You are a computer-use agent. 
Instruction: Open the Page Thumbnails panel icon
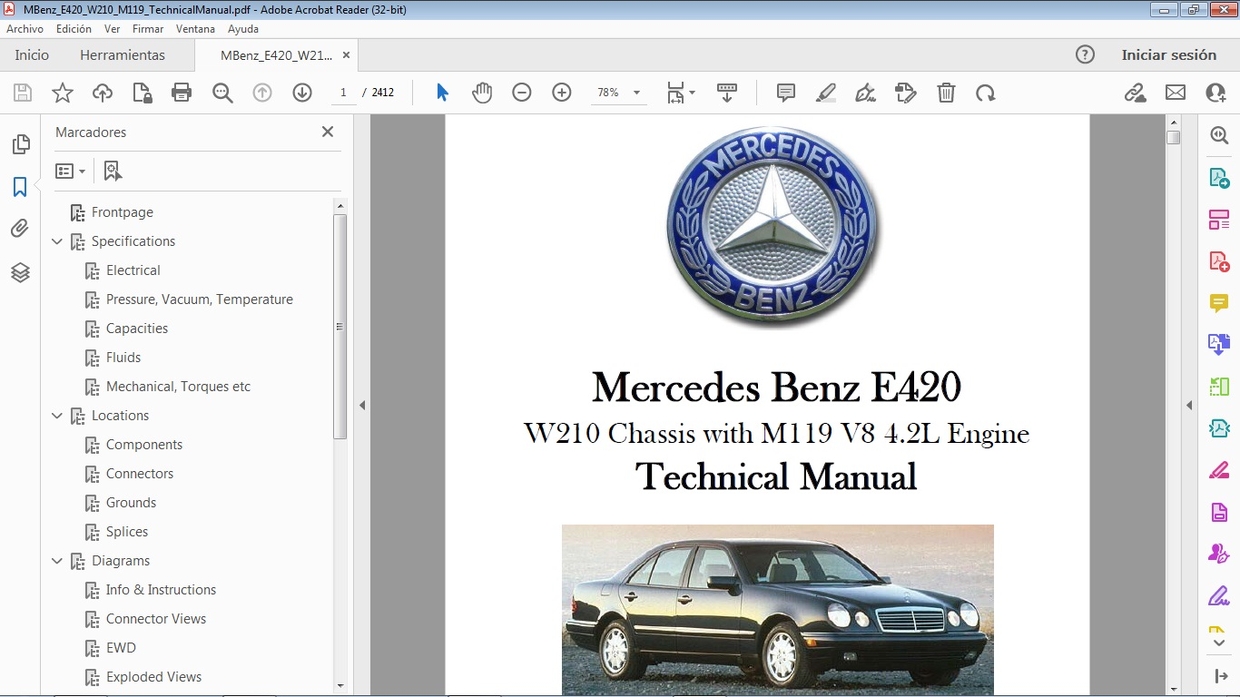(20, 143)
